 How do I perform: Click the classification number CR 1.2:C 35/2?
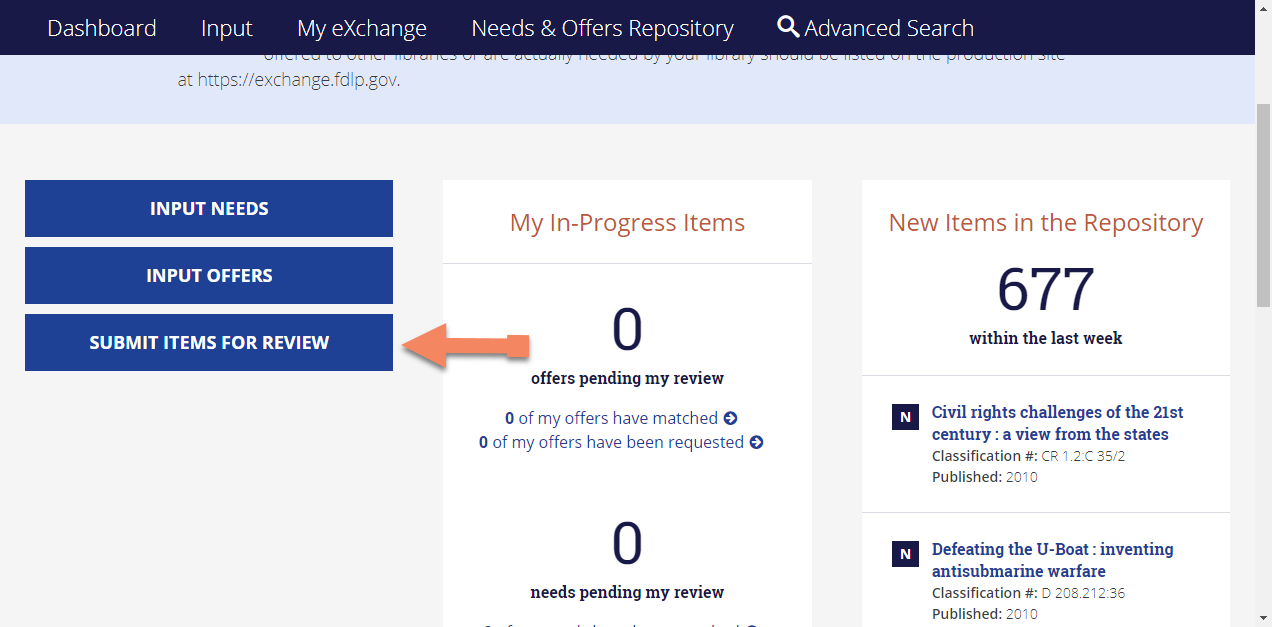(x=1084, y=456)
